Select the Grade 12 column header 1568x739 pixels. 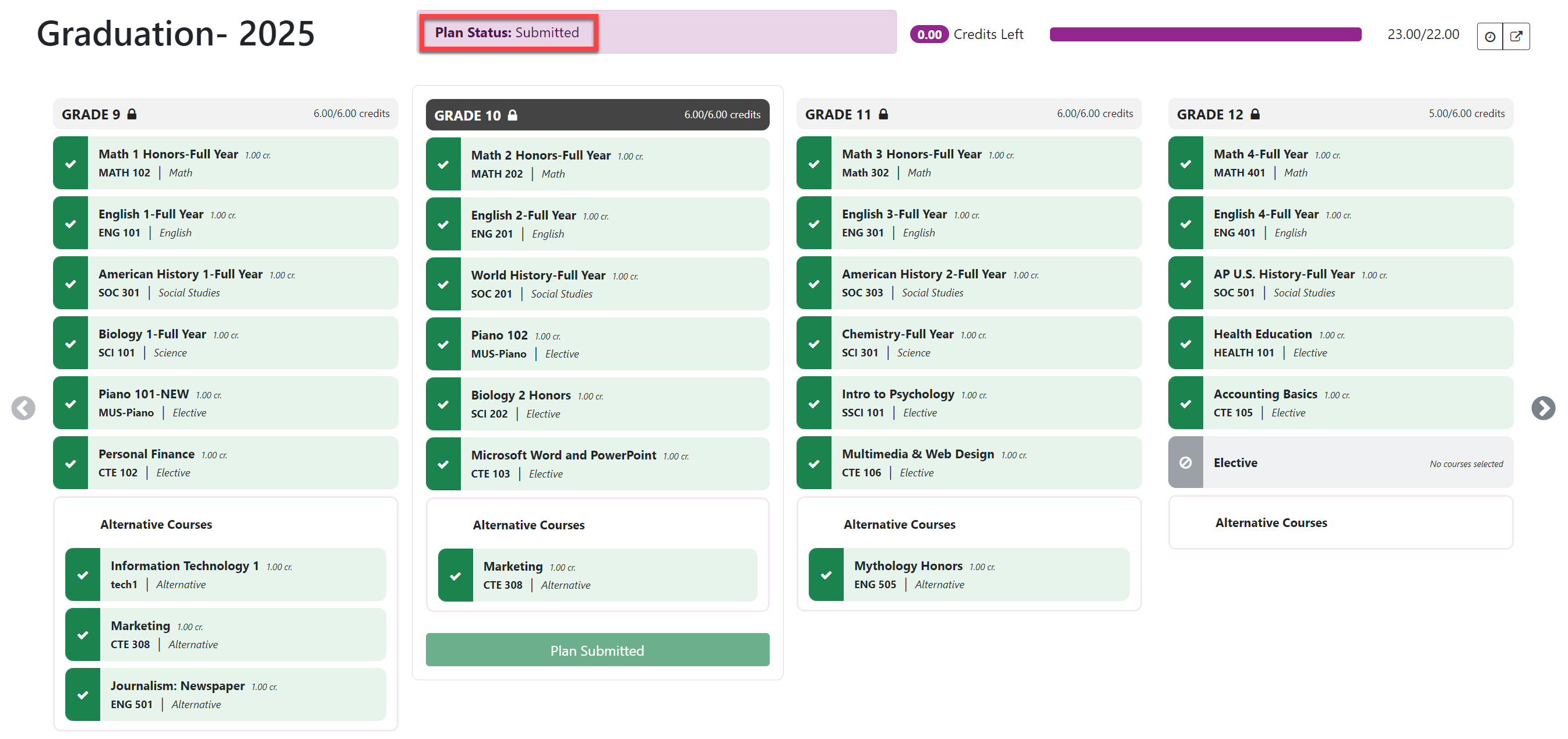1340,114
